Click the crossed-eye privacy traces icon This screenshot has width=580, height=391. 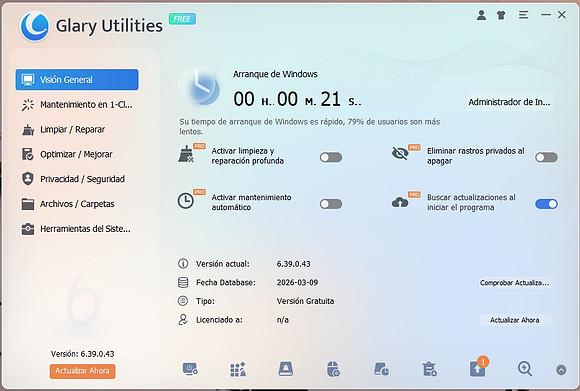click(400, 153)
